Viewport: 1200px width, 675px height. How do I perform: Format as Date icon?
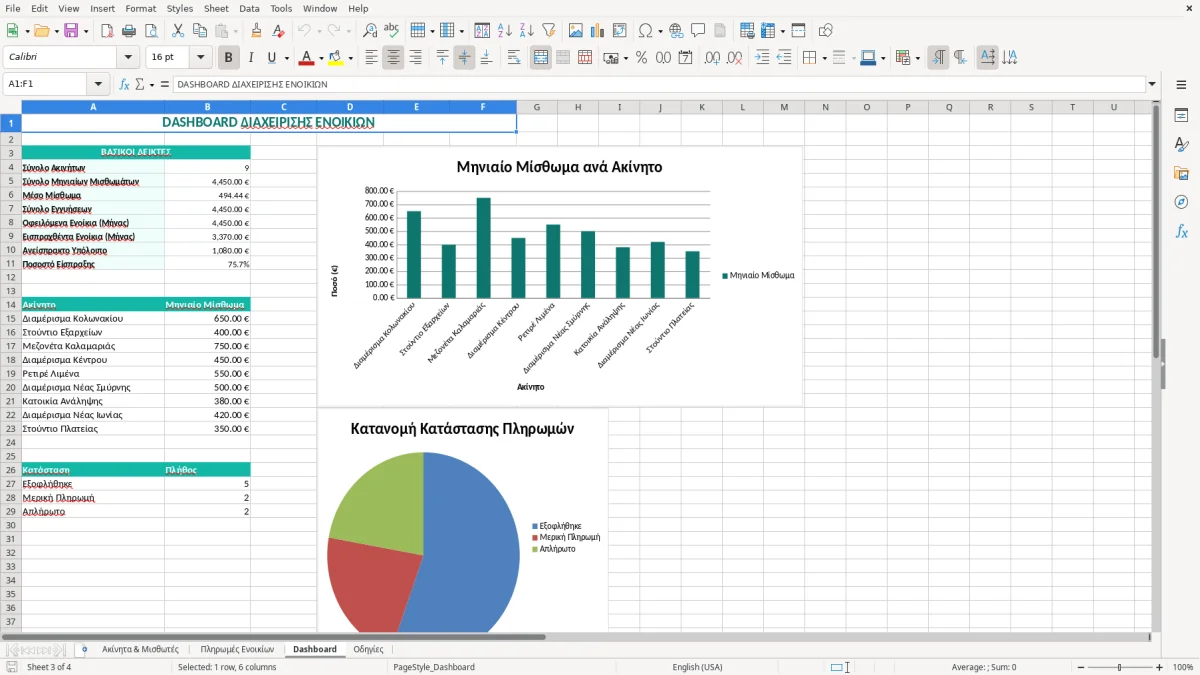(x=685, y=58)
